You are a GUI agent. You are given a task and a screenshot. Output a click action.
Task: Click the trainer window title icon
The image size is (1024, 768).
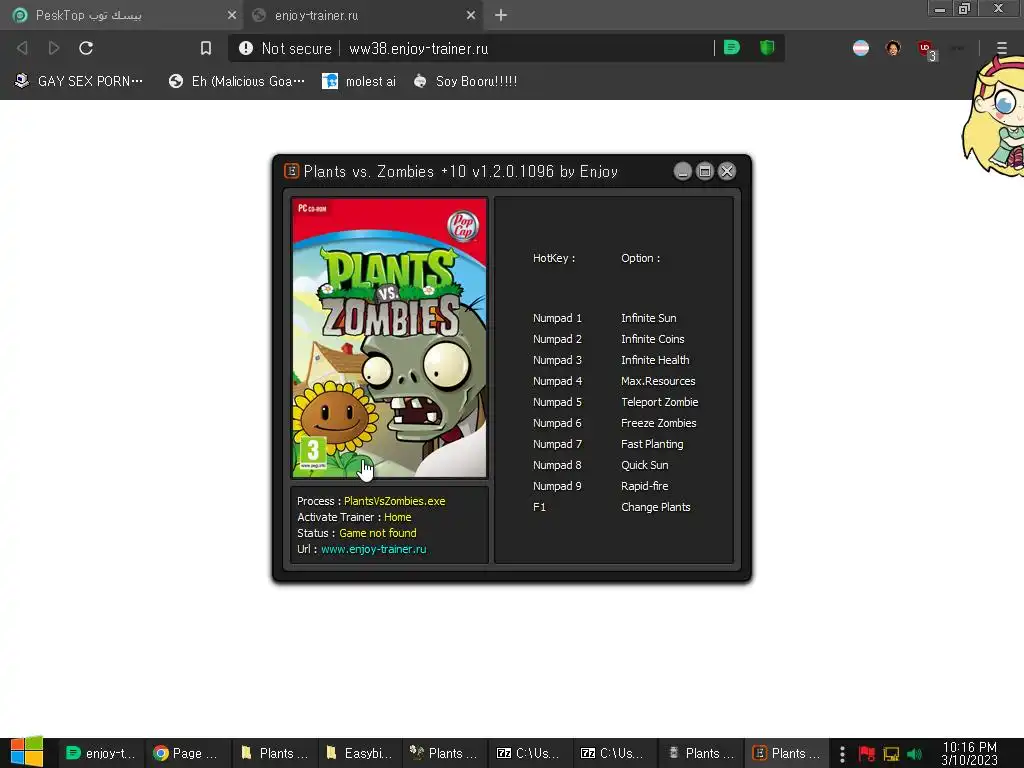(x=291, y=171)
